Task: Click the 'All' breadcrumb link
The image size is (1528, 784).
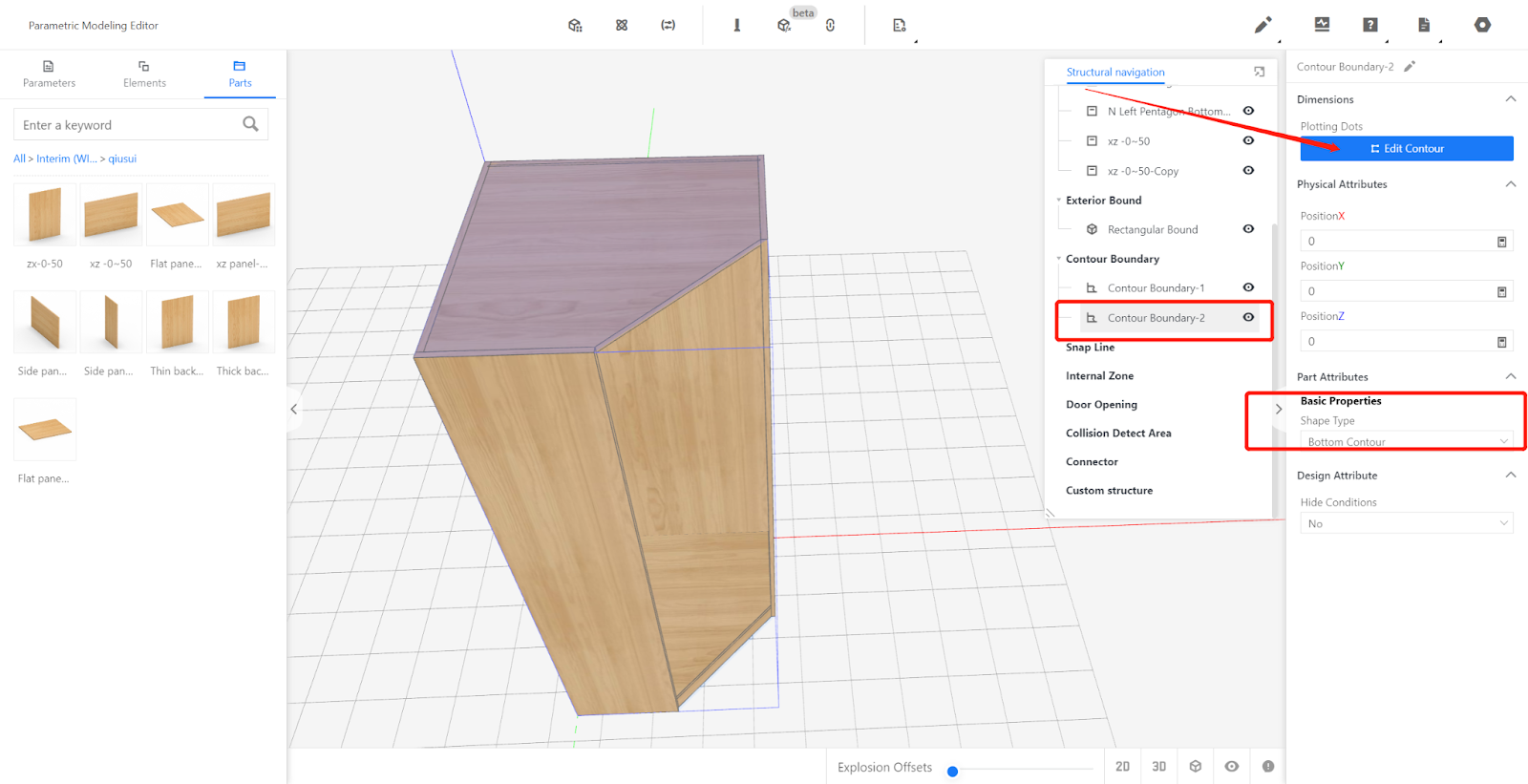Action: pos(19,159)
